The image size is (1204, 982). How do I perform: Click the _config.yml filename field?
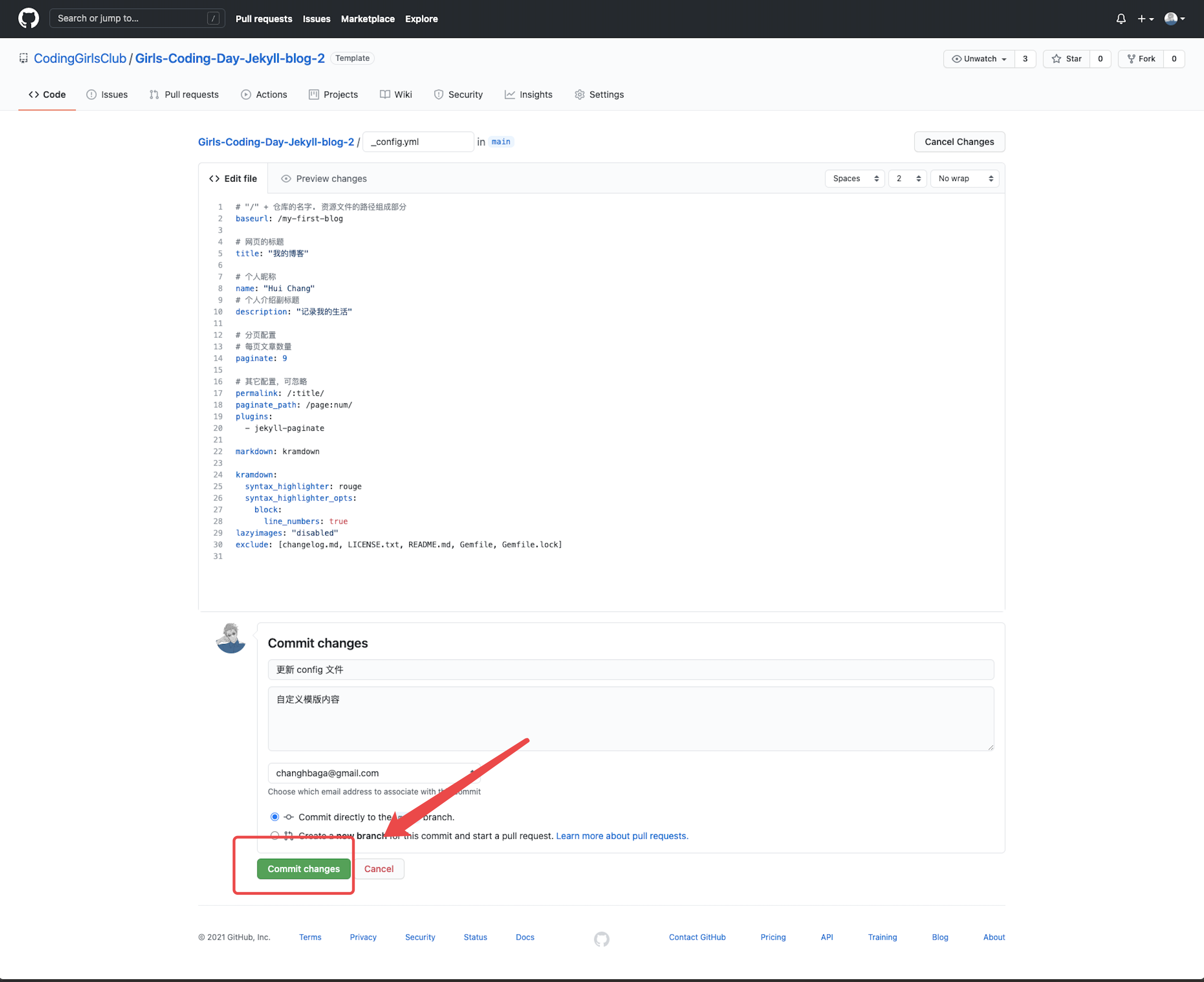417,142
